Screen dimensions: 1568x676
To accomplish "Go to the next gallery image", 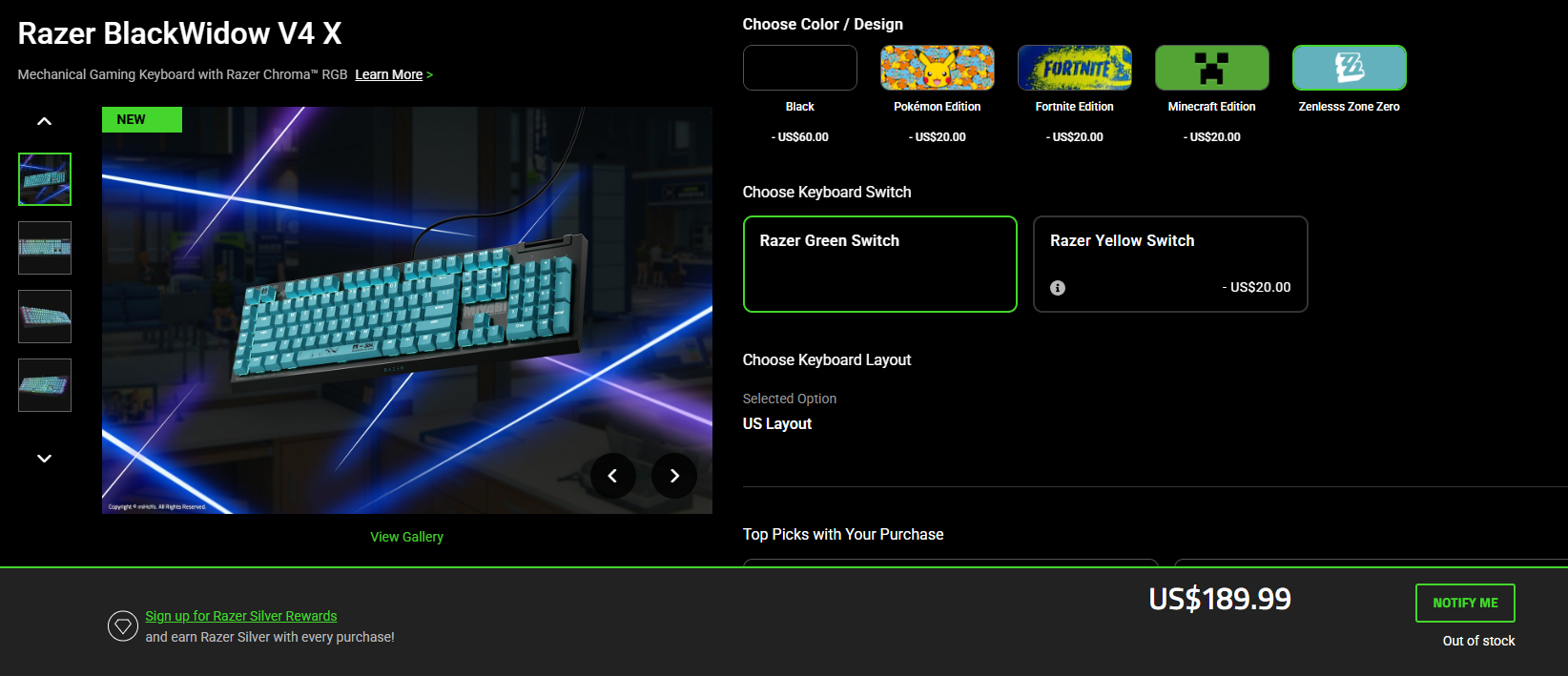I will [x=674, y=475].
